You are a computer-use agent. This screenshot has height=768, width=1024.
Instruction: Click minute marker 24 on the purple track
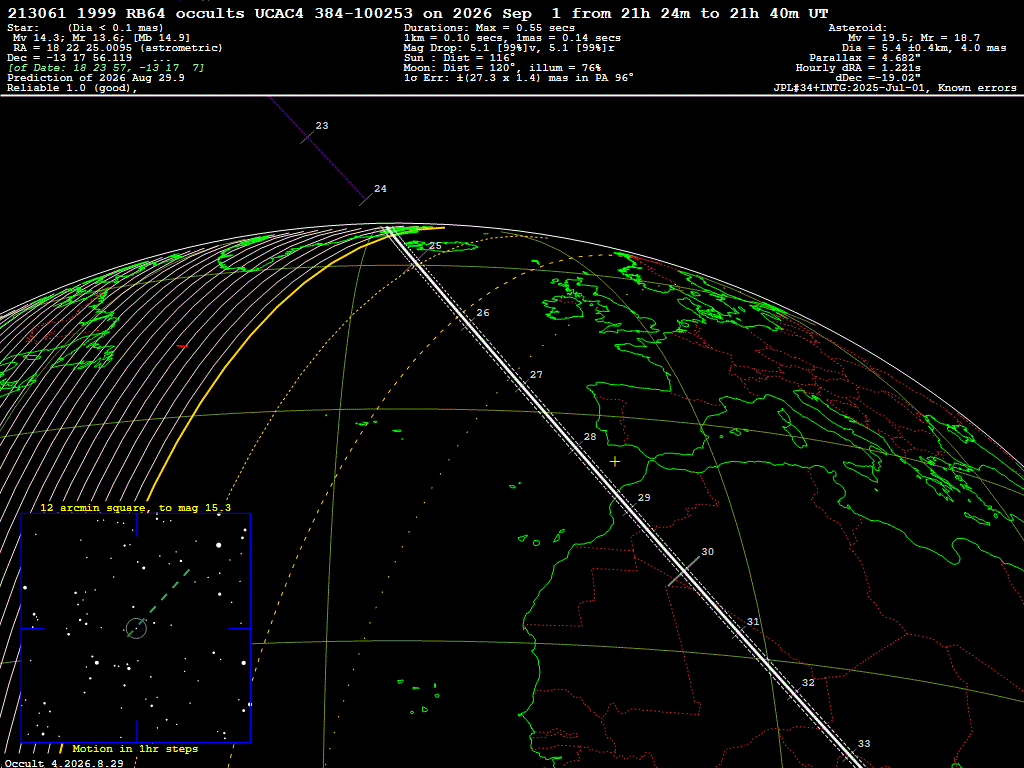click(380, 189)
